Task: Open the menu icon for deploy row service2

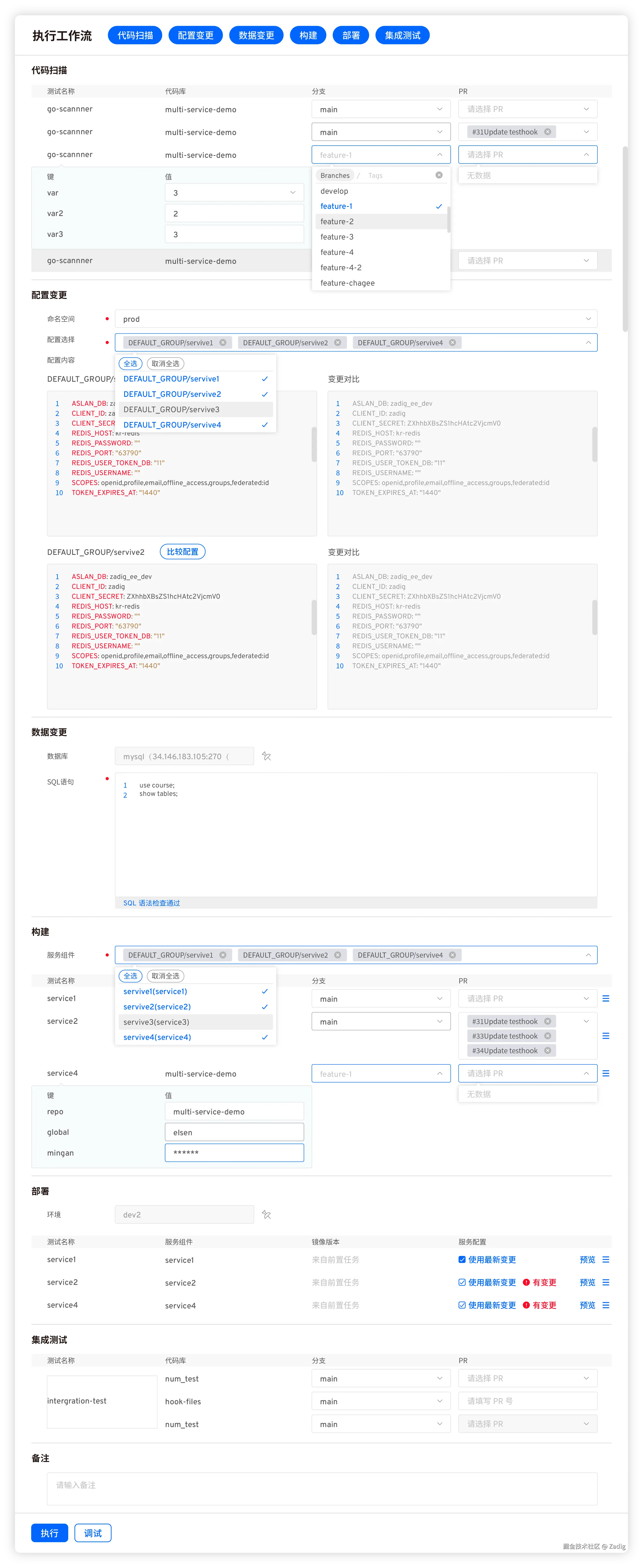Action: tap(606, 1283)
